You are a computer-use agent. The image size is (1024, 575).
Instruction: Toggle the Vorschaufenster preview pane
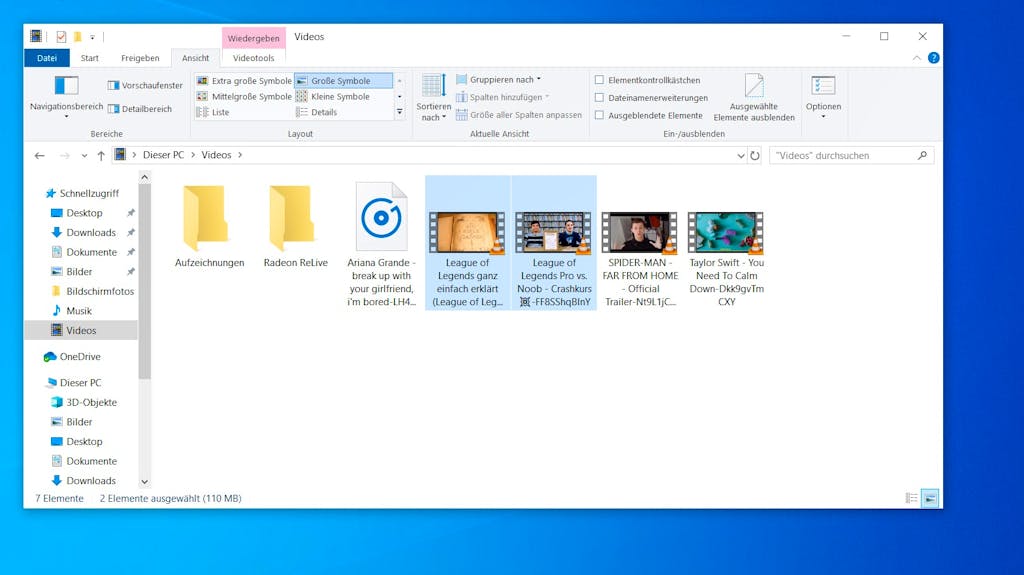pos(145,86)
